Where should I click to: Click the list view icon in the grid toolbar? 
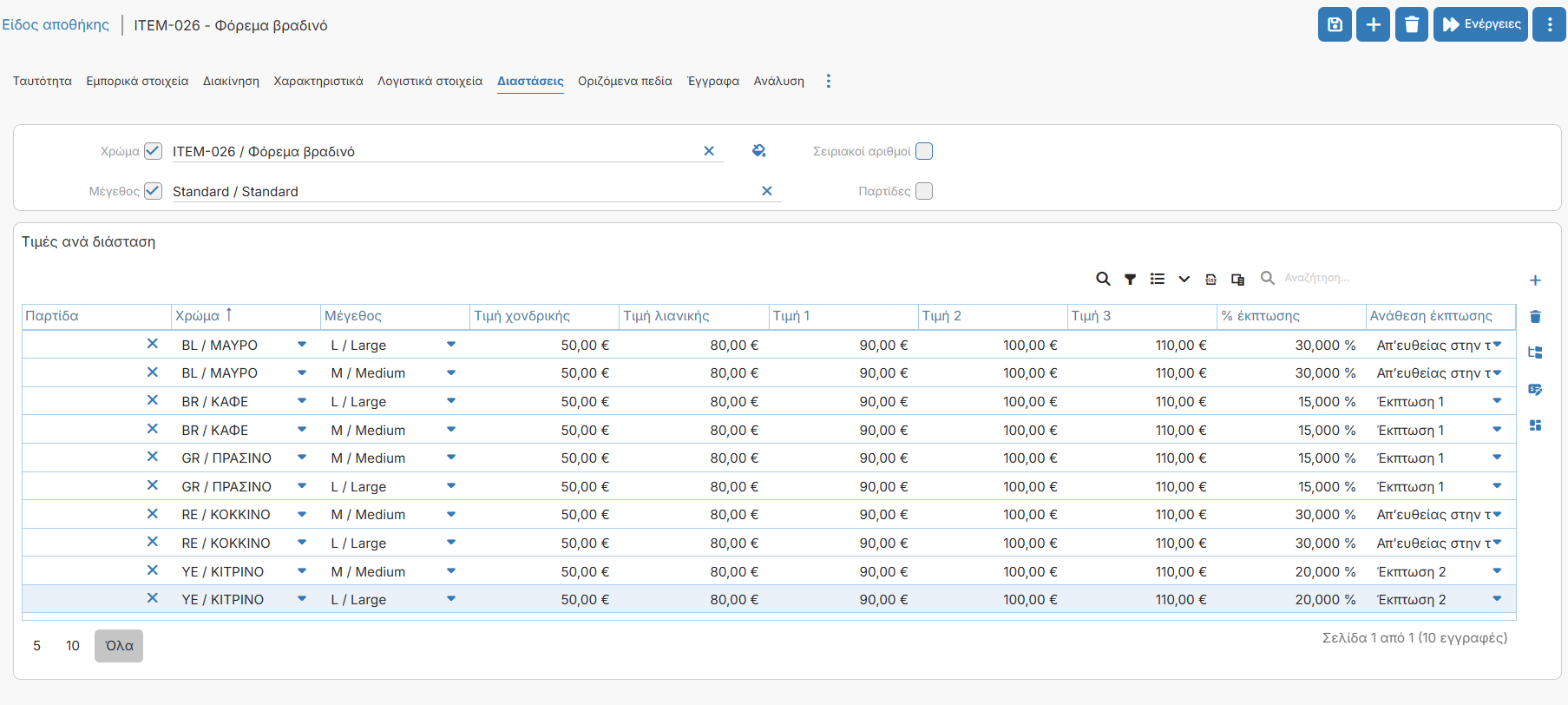pos(1158,279)
